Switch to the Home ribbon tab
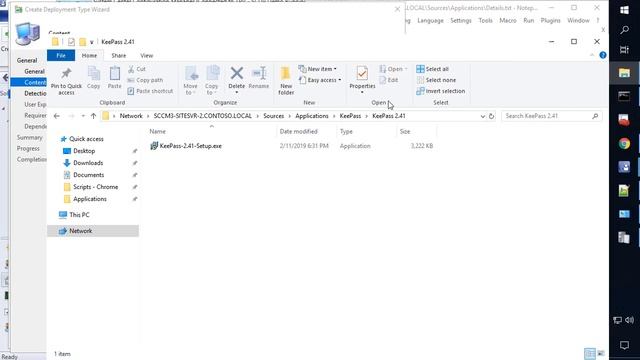Viewport: 640px width, 360px height. [x=89, y=56]
